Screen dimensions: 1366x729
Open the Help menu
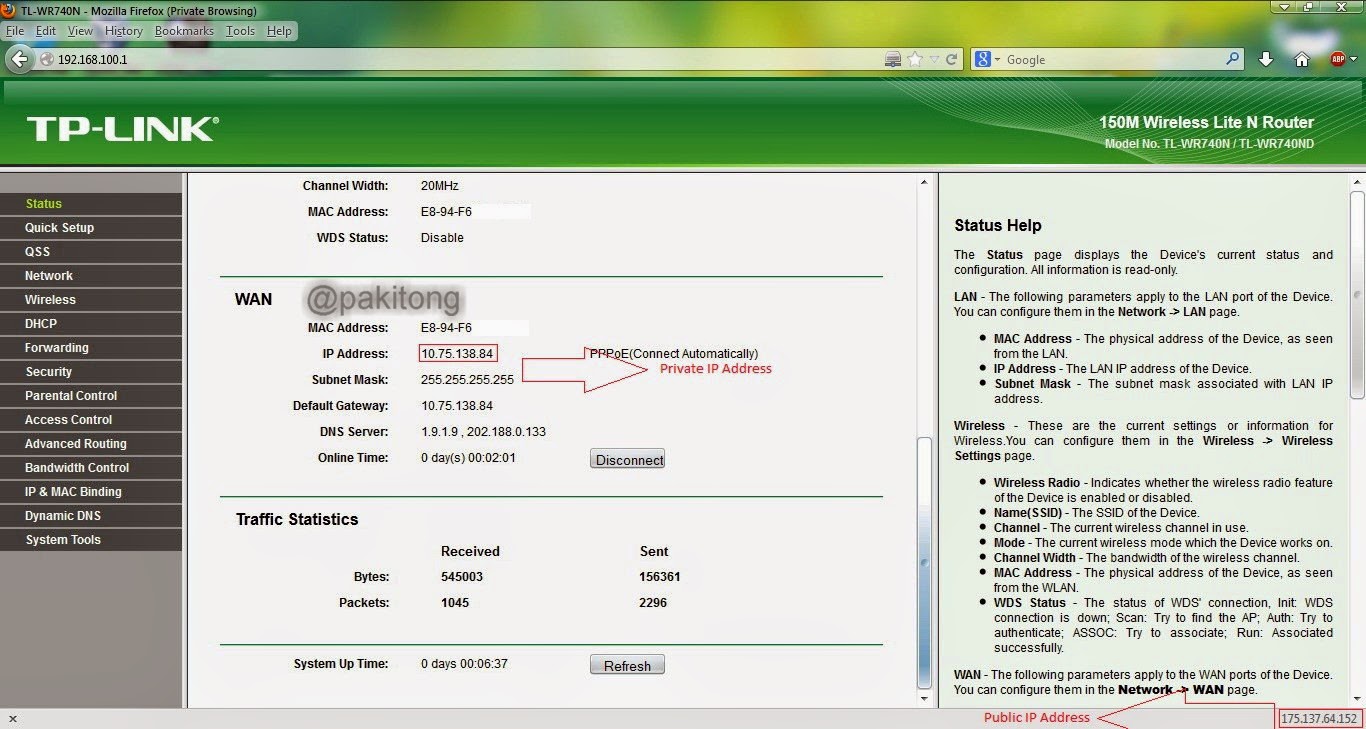click(279, 31)
